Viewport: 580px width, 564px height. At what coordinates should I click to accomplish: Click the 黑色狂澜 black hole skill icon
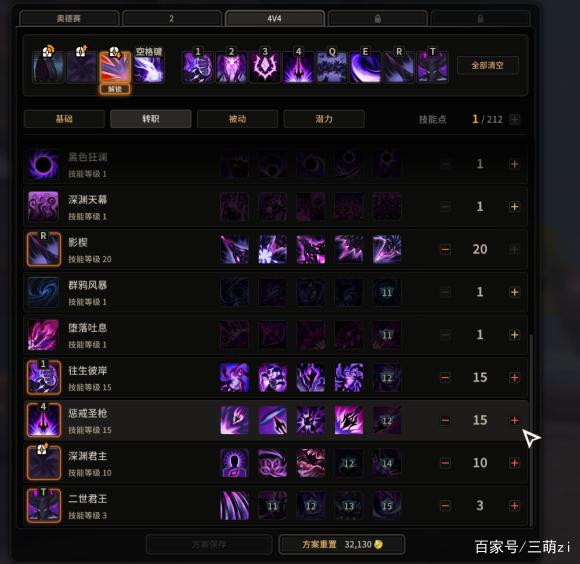(43, 164)
